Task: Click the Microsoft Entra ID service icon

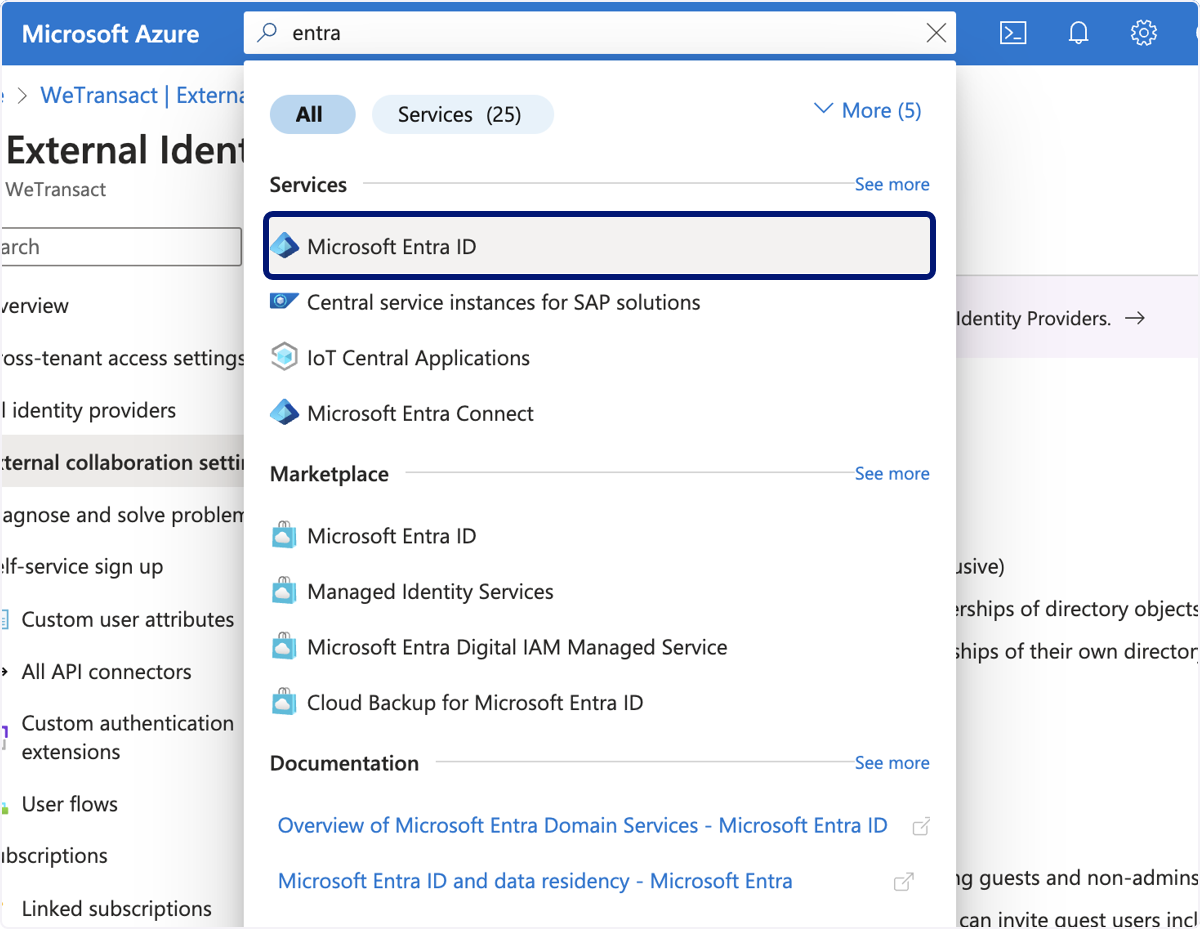Action: [285, 246]
